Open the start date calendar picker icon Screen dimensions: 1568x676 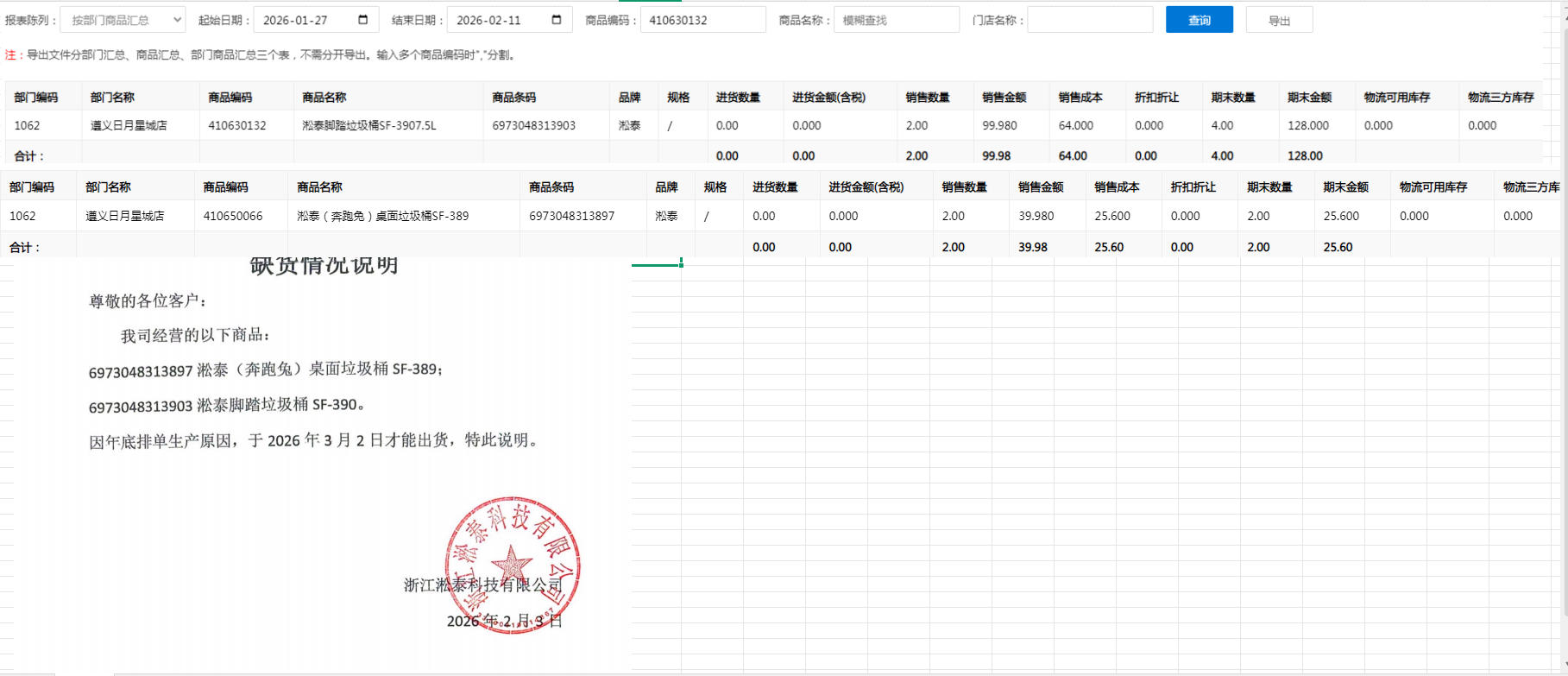point(362,20)
